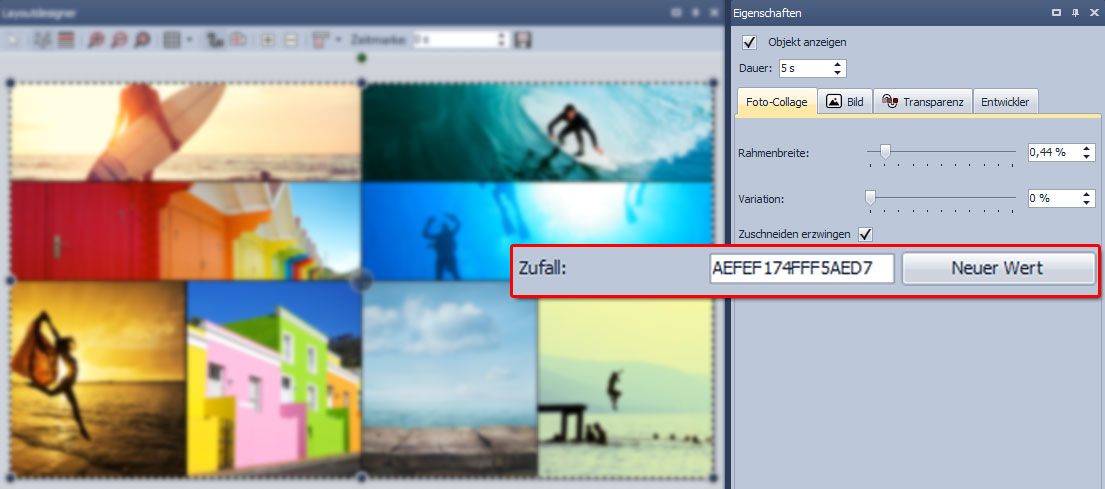This screenshot has width=1105, height=489.
Task: Click the zoom in magnifier in Layoutdesigner toolbar
Action: (x=96, y=40)
